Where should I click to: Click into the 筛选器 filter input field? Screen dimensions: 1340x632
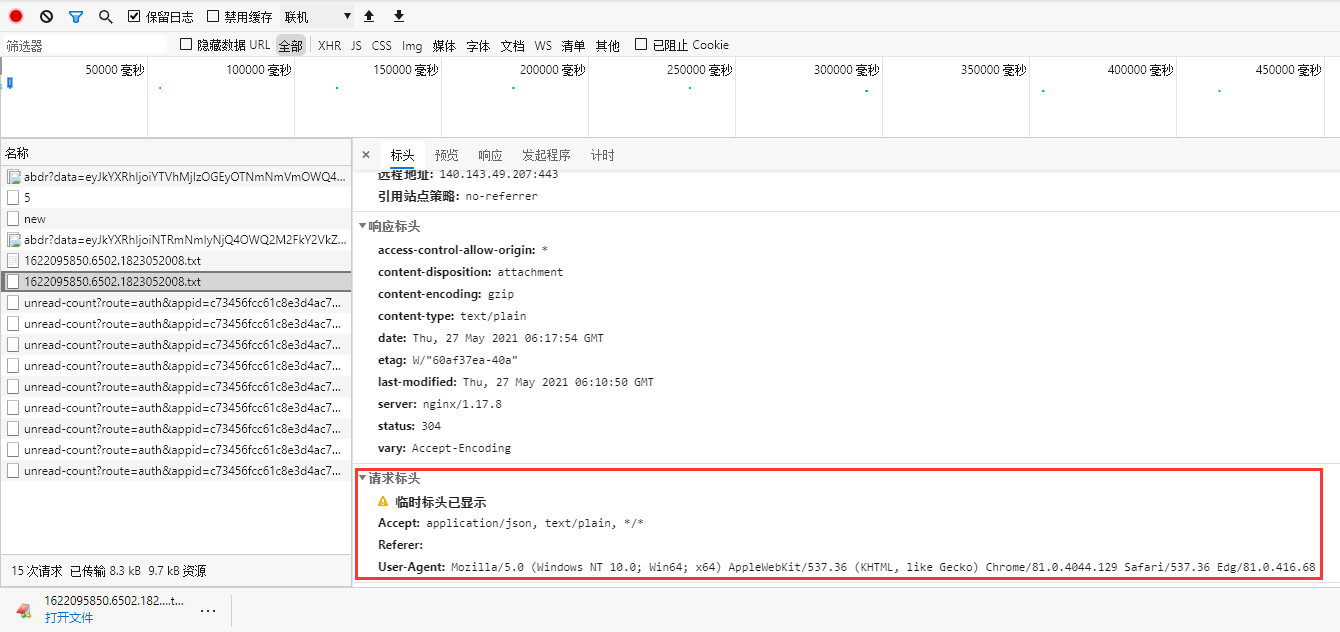(86, 46)
